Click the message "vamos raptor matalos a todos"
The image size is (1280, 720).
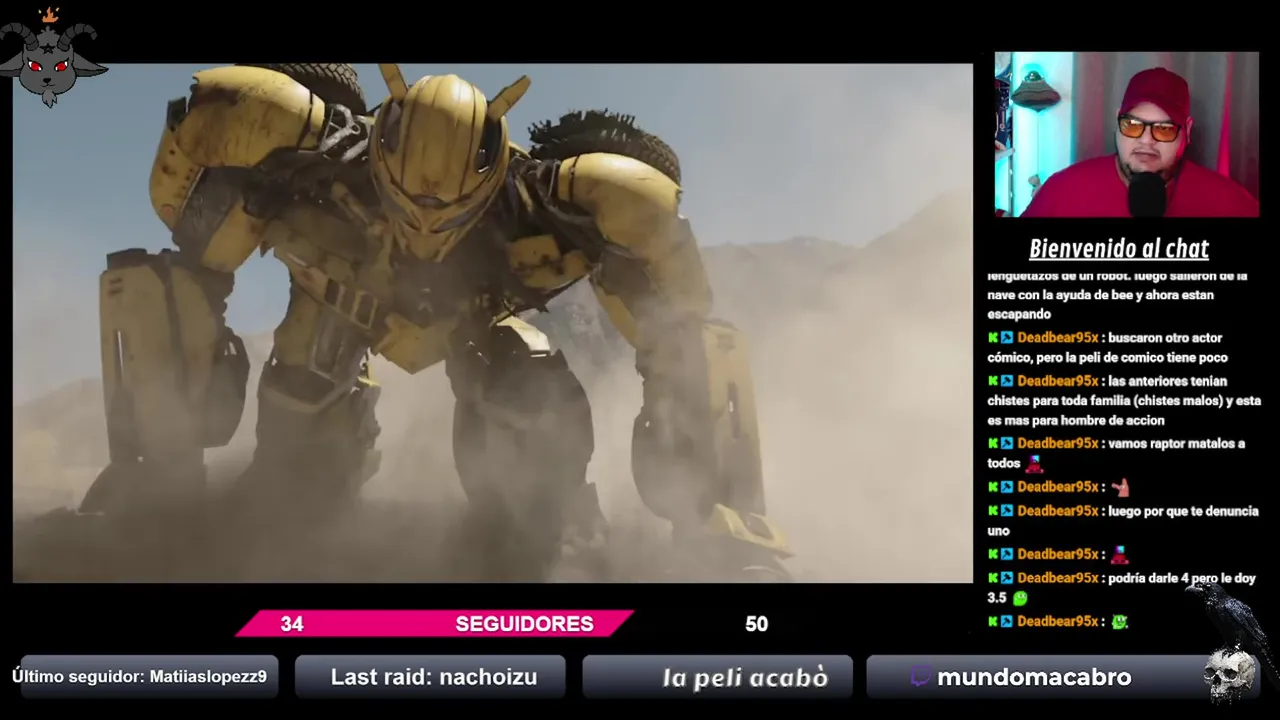[x=1116, y=453]
